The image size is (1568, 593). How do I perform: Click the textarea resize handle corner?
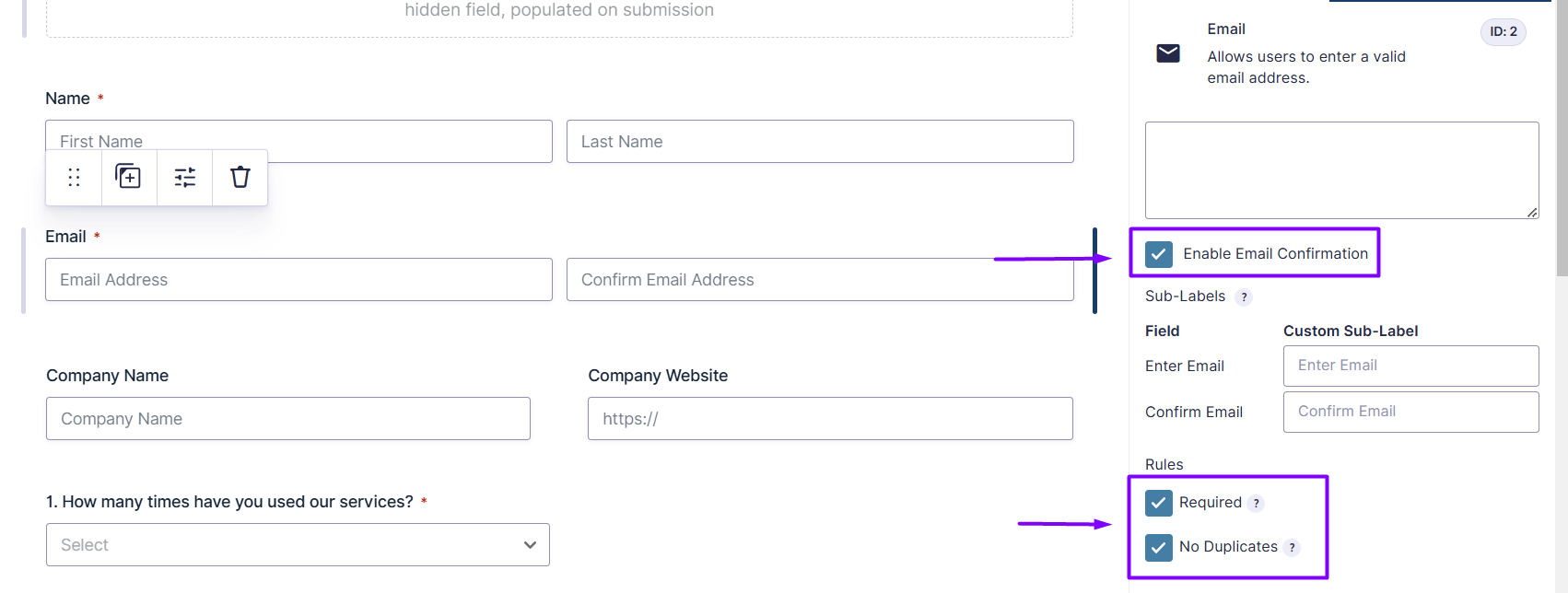pyautogui.click(x=1531, y=212)
